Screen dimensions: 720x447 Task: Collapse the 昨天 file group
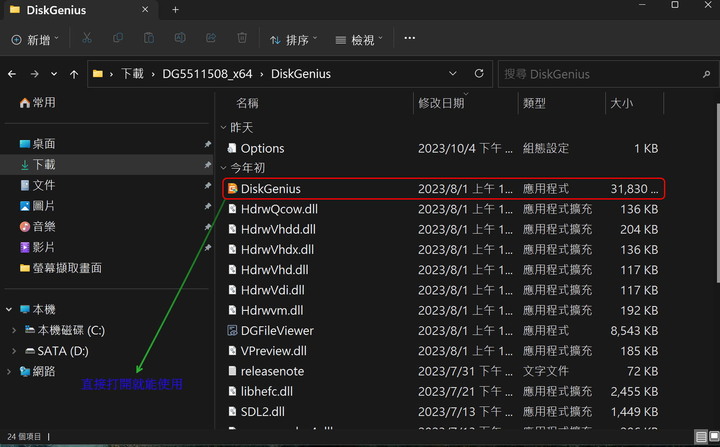[x=224, y=127]
